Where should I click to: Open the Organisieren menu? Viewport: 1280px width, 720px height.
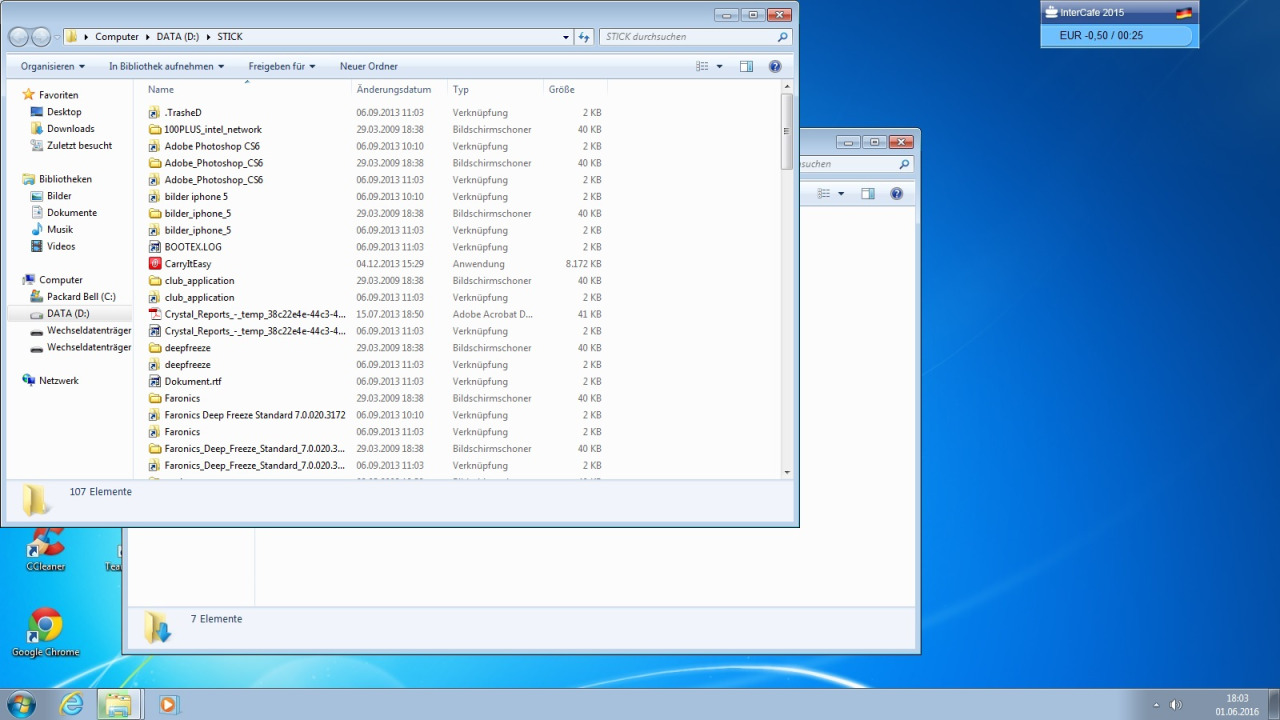pyautogui.click(x=53, y=66)
